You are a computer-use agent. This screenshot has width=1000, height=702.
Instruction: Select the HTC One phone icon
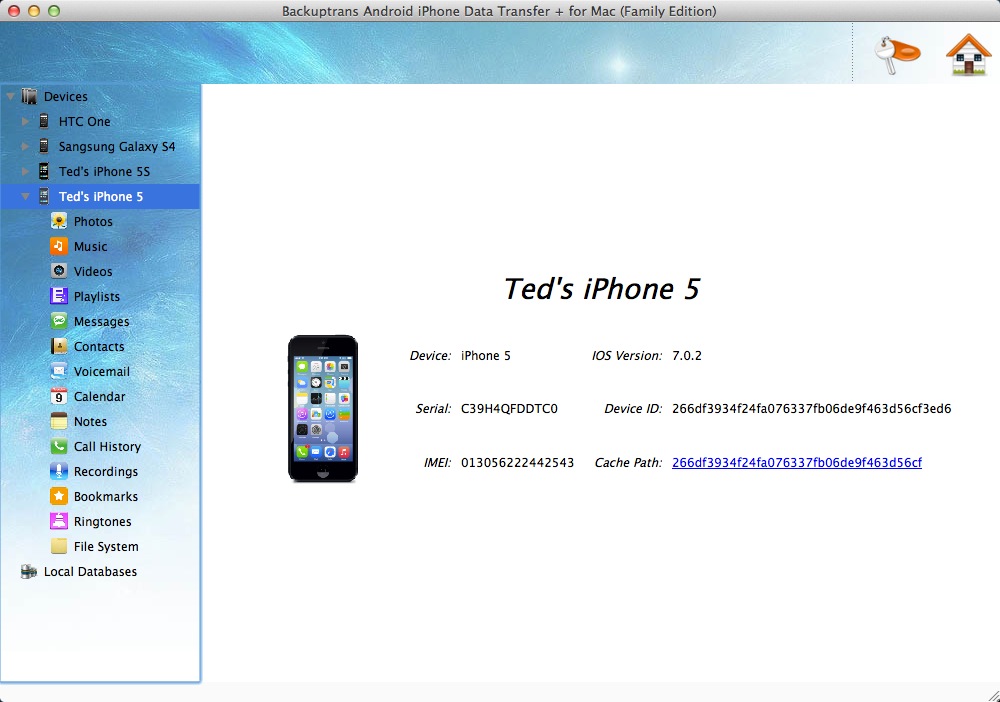point(44,121)
